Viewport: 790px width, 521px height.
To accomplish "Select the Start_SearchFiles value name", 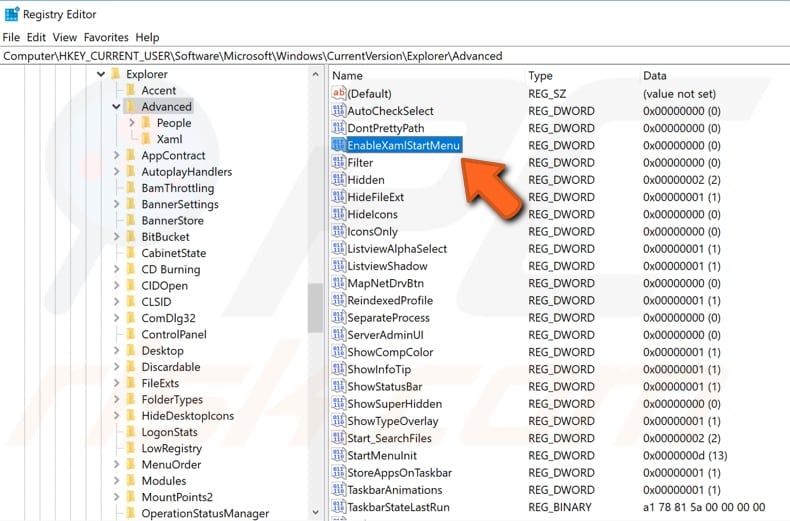I will pos(389,438).
